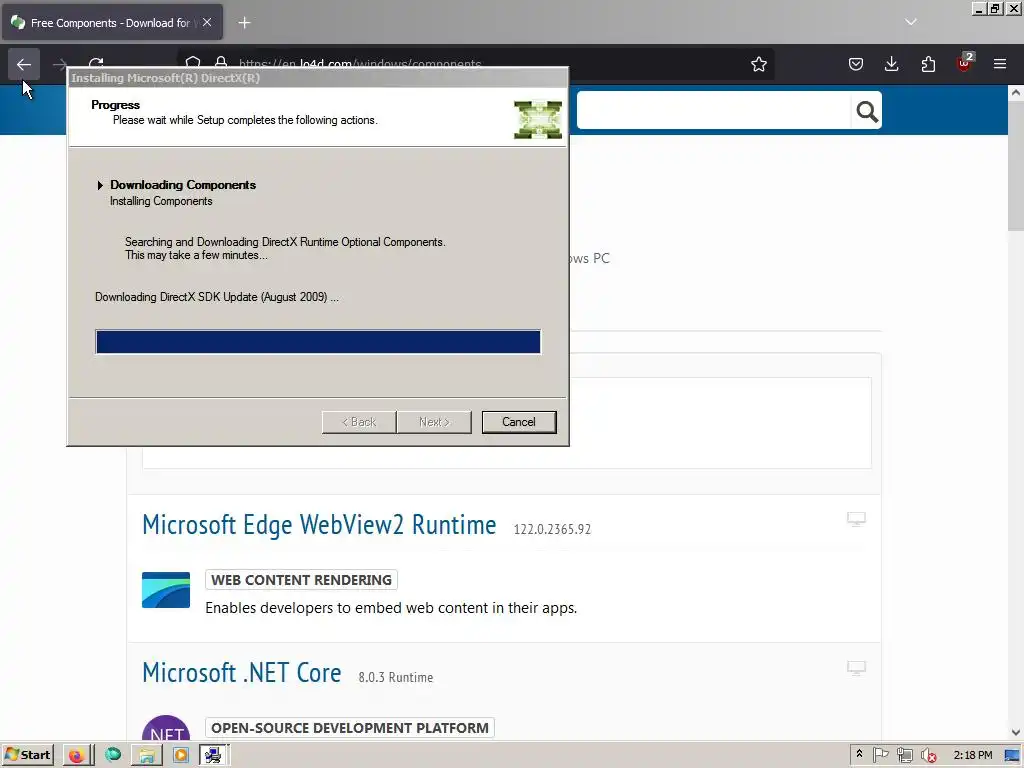Close the Free Components tab
Viewport: 1024px width, 768px height.
pos(207,22)
